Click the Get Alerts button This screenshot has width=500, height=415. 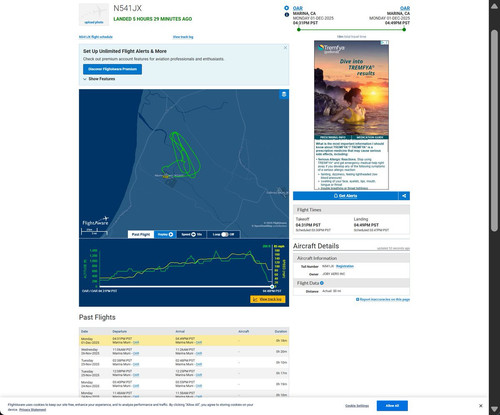click(345, 196)
